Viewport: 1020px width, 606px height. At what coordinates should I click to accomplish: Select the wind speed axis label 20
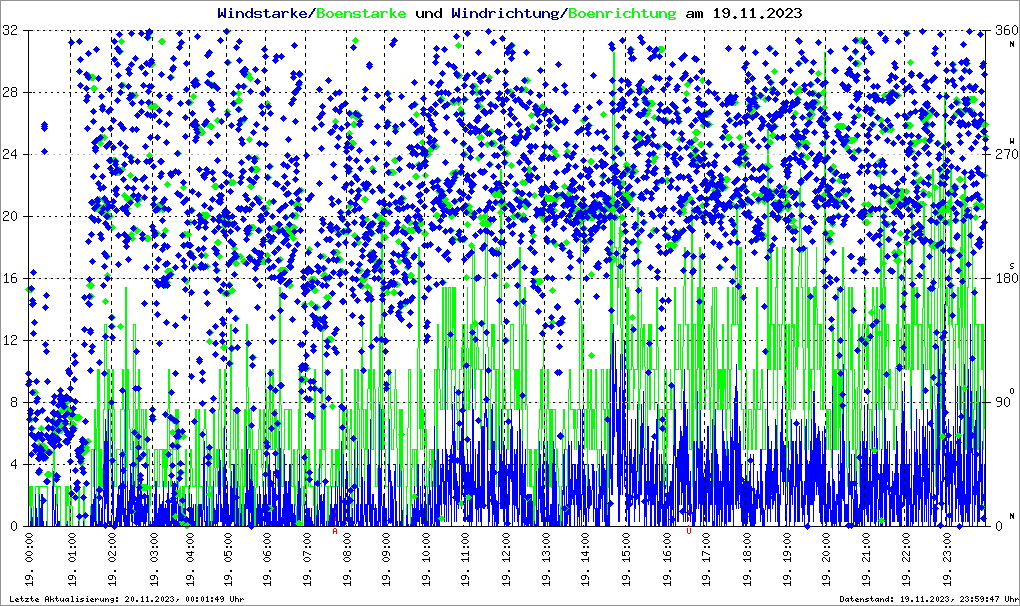click(10, 217)
